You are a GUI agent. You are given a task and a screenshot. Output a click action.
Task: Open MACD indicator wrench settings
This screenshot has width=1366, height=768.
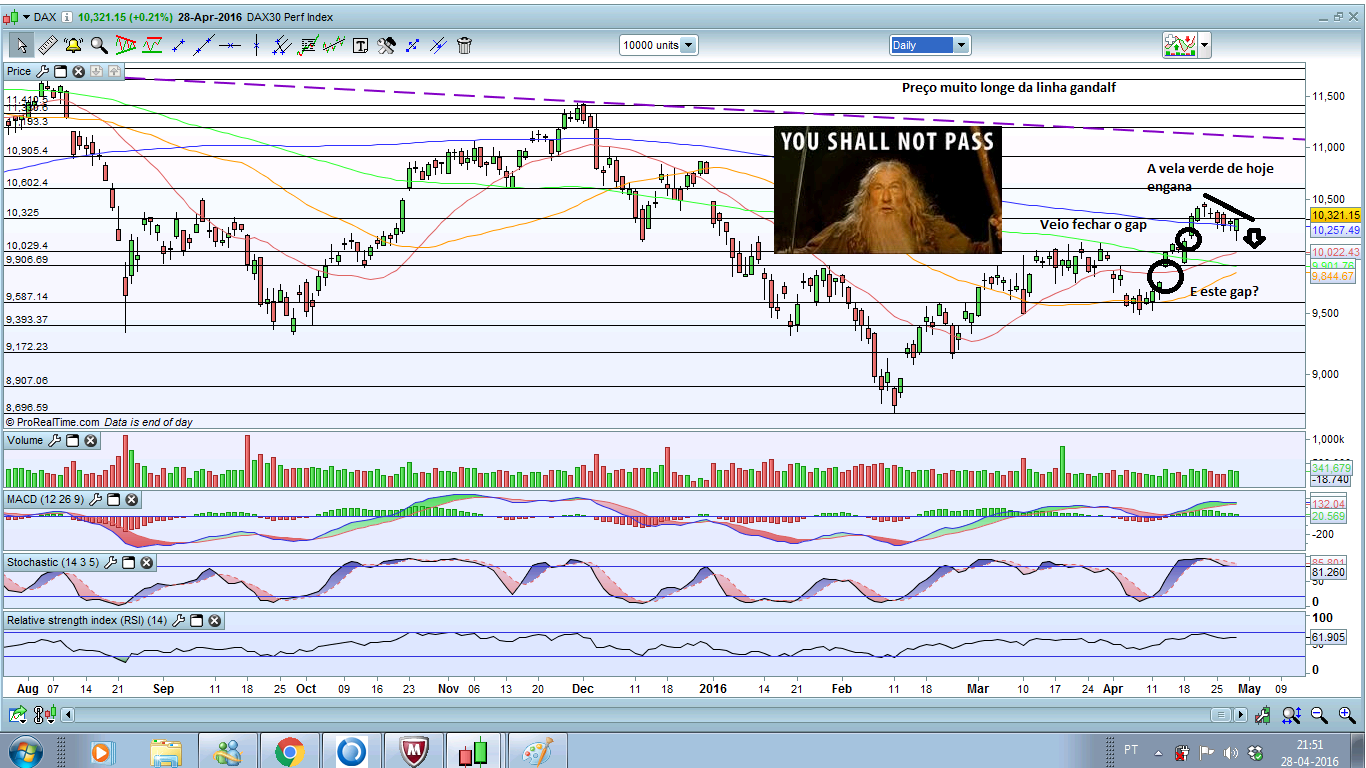click(x=95, y=499)
